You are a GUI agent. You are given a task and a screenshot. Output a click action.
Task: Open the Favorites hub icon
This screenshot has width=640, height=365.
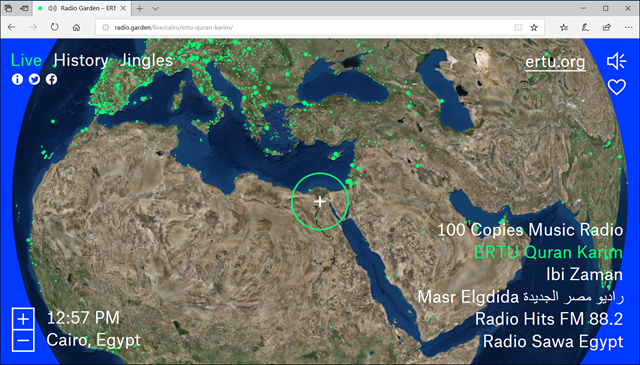coord(564,27)
